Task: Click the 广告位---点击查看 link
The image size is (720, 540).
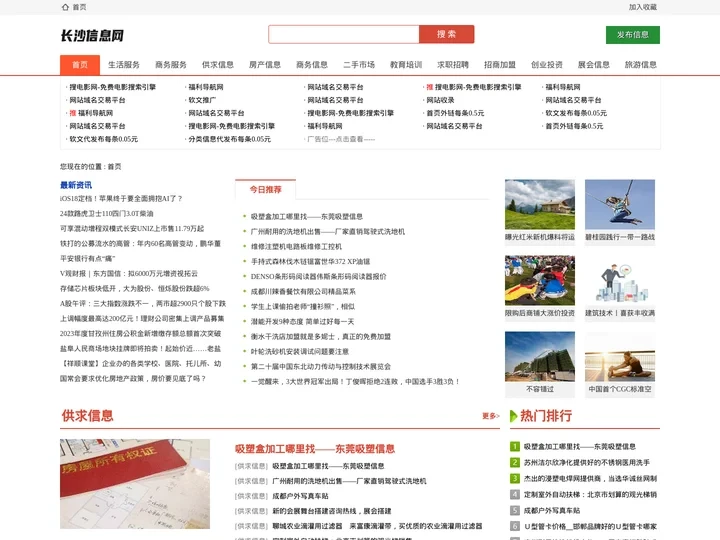Action: tap(341, 139)
